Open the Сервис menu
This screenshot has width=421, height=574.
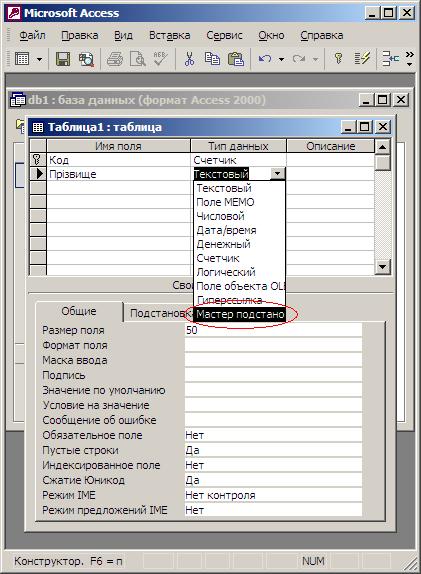pos(224,35)
